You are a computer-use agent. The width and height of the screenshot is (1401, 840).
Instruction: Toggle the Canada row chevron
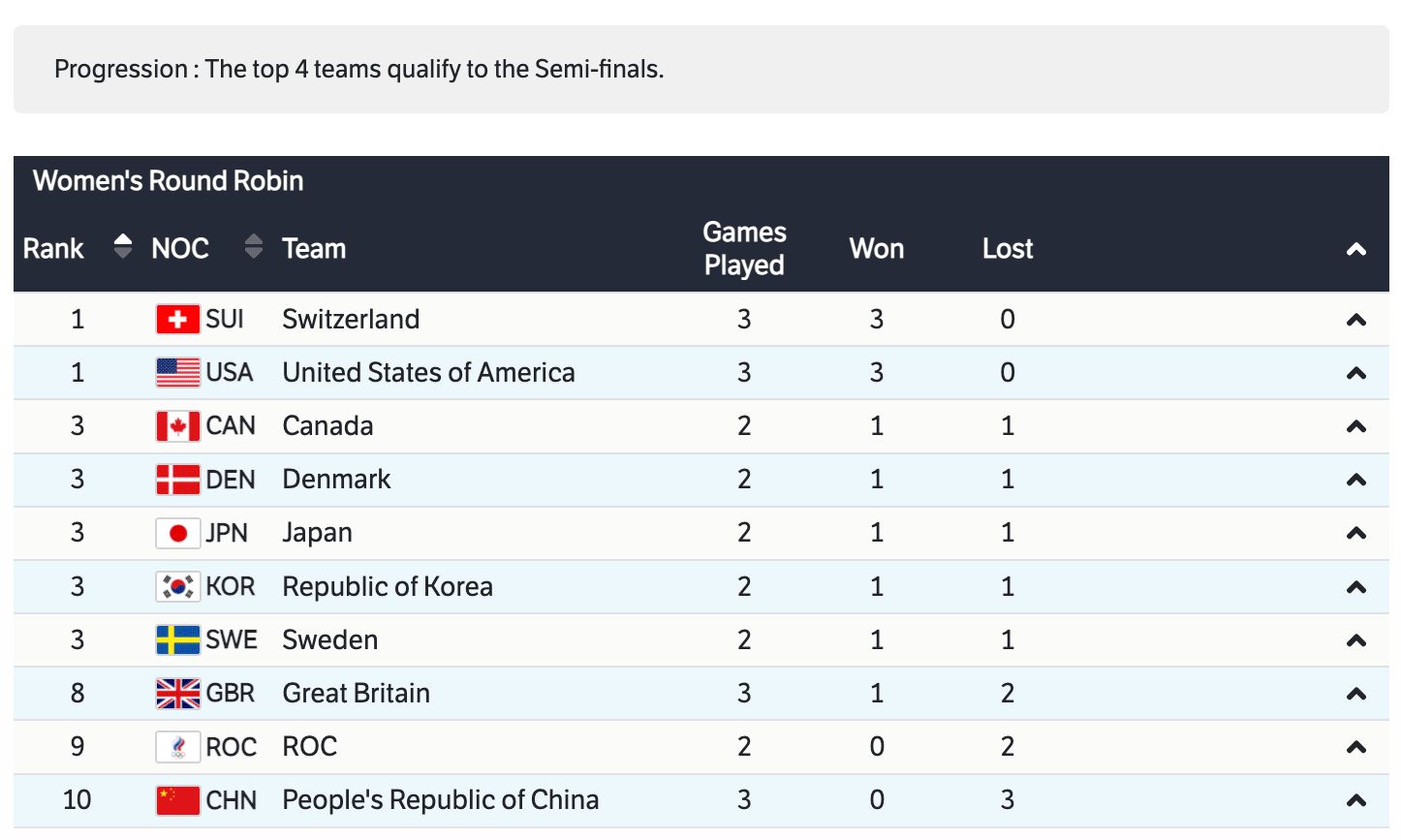click(1356, 427)
